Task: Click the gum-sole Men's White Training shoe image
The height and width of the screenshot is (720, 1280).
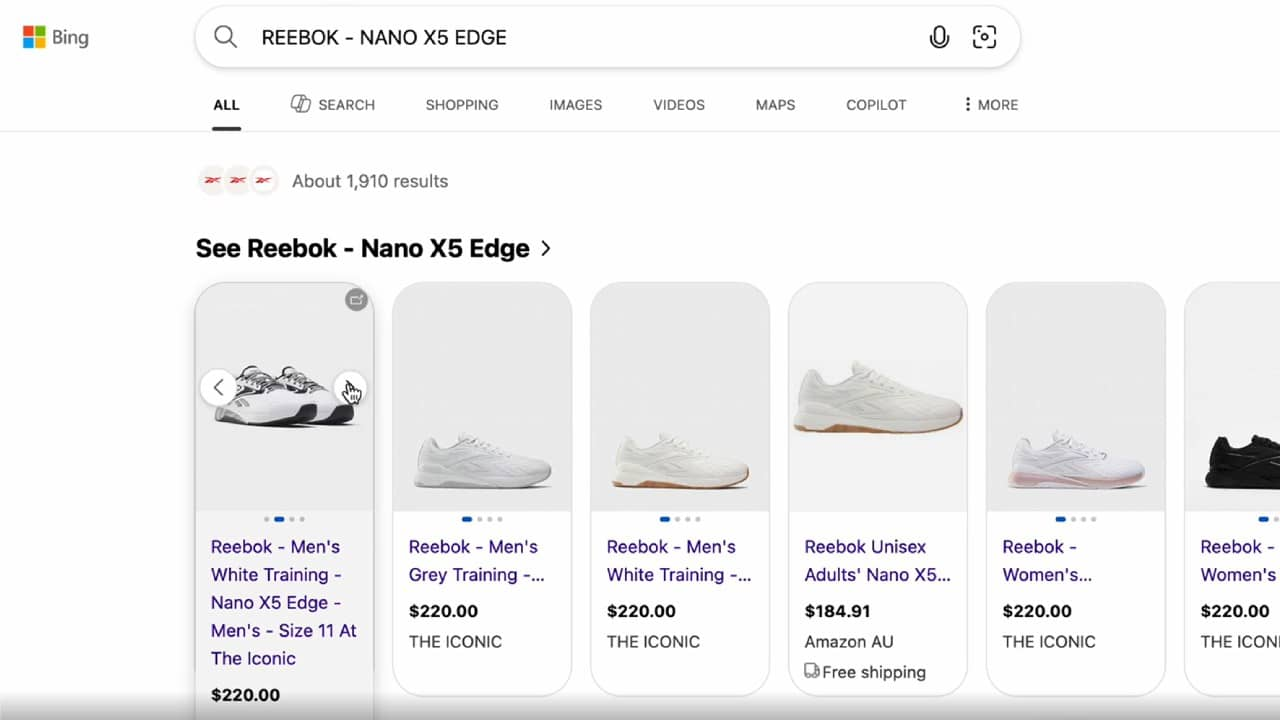Action: pos(680,396)
